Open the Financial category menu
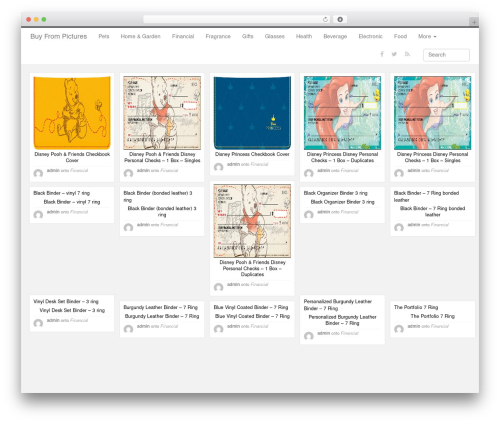This screenshot has height=423, width=500. [183, 36]
